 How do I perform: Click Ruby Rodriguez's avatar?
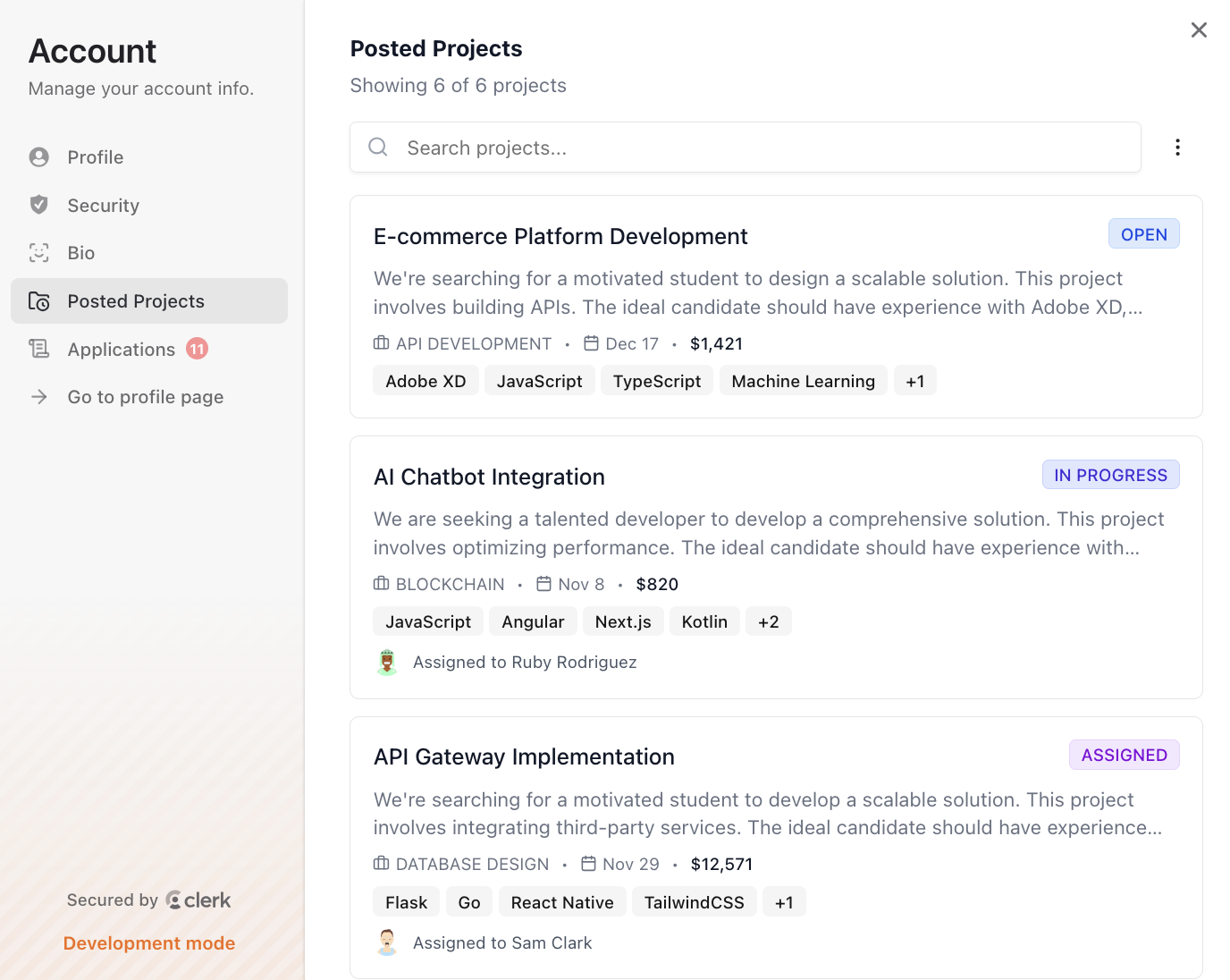[387, 663]
